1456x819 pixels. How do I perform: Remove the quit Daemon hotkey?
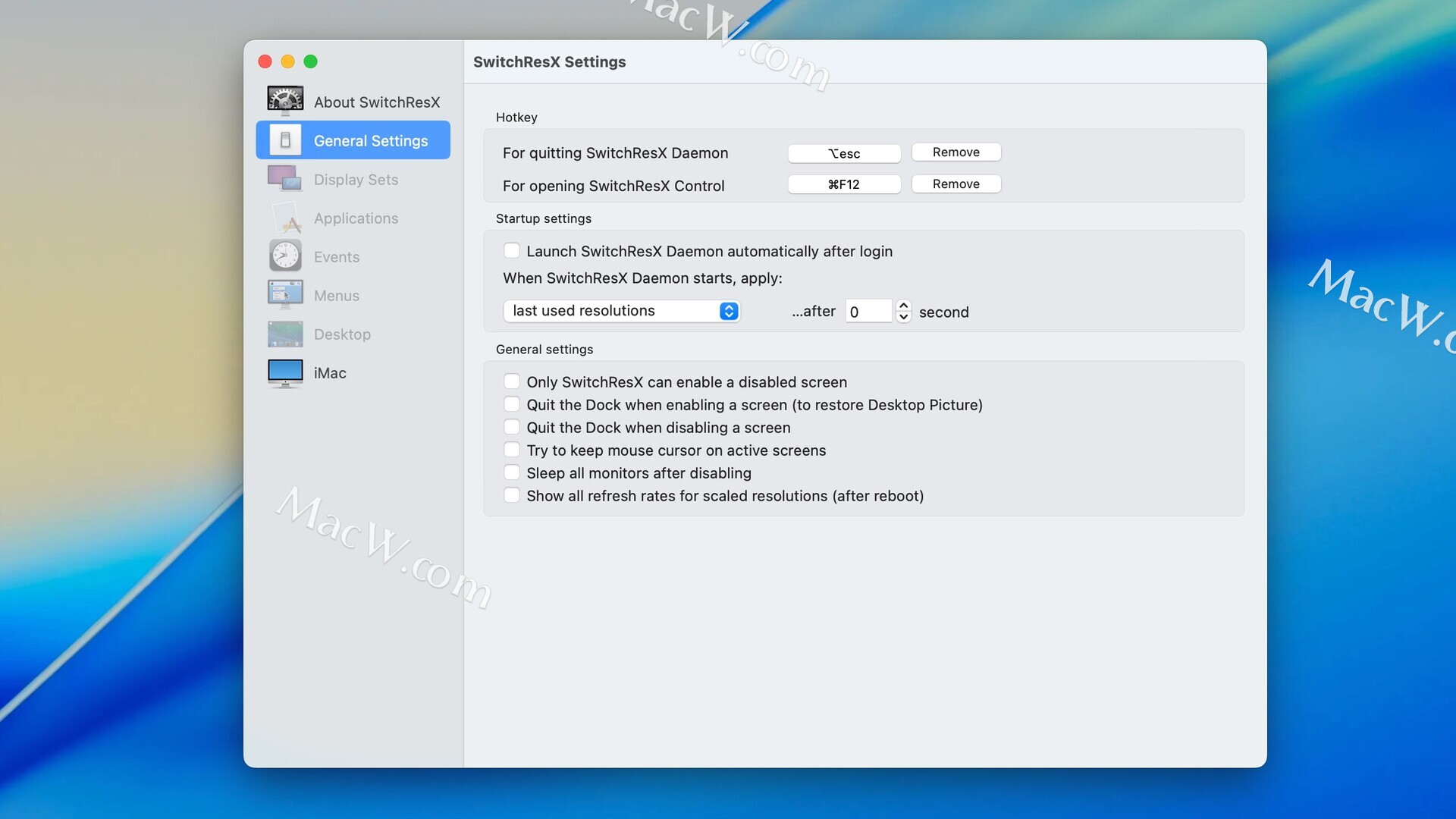(956, 152)
